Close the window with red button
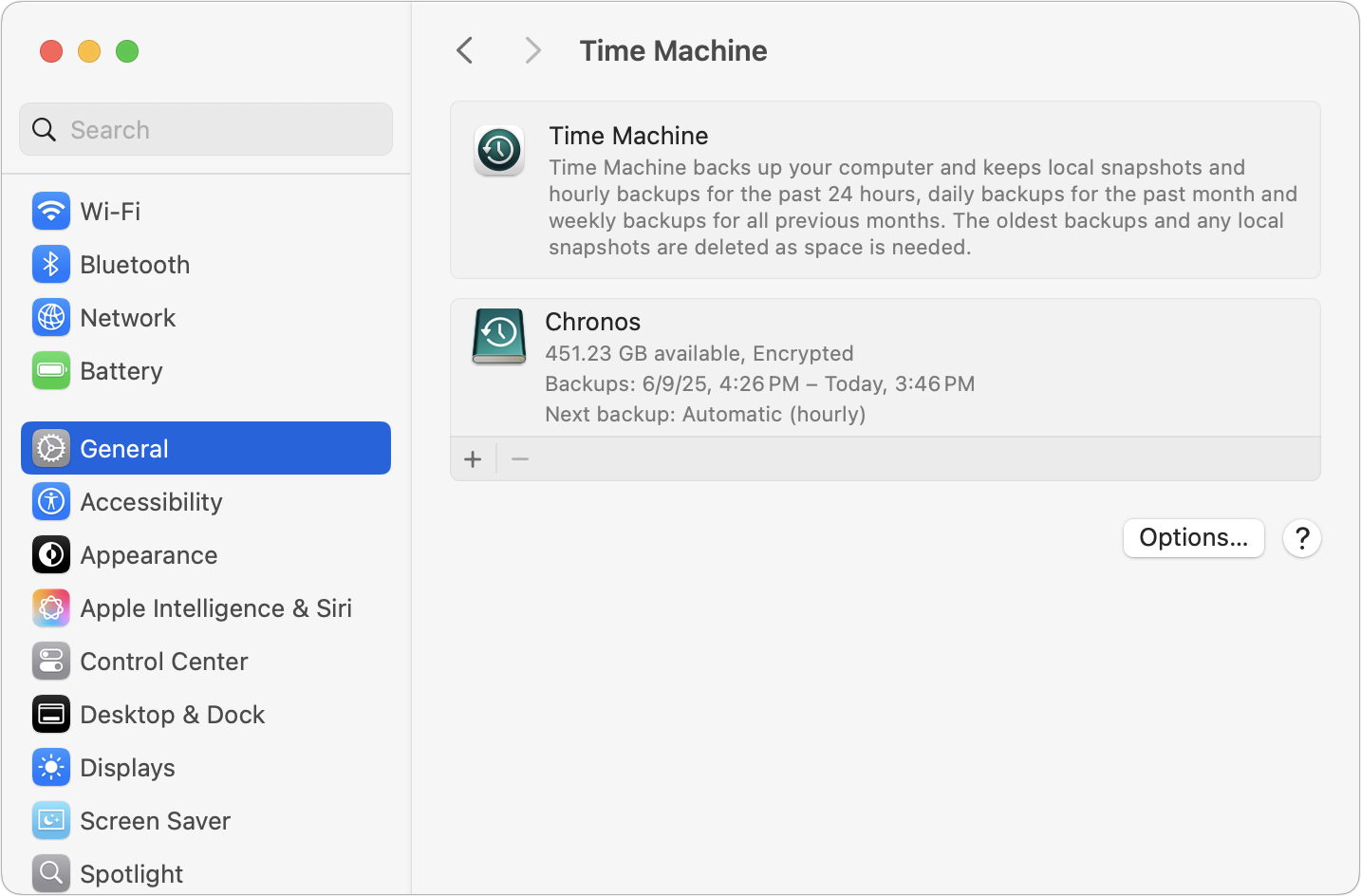Viewport: 1361px width, 896px height. coord(51,50)
